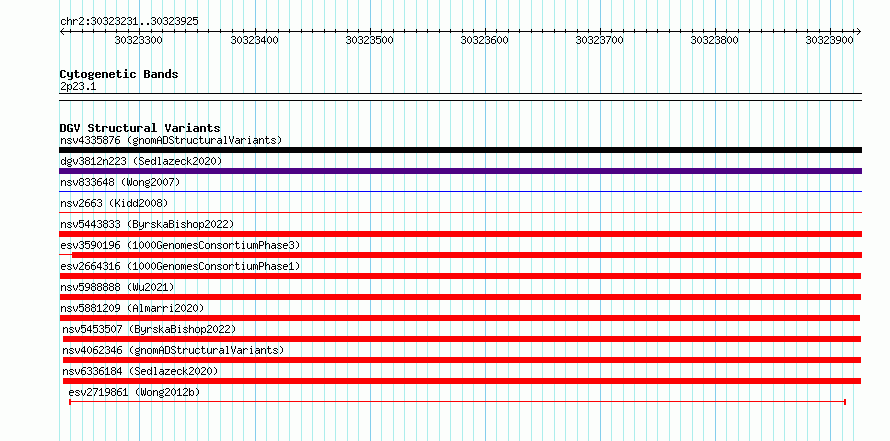The width and height of the screenshot is (890, 441).
Task: Click ruler position 30323500
Action: (370, 40)
